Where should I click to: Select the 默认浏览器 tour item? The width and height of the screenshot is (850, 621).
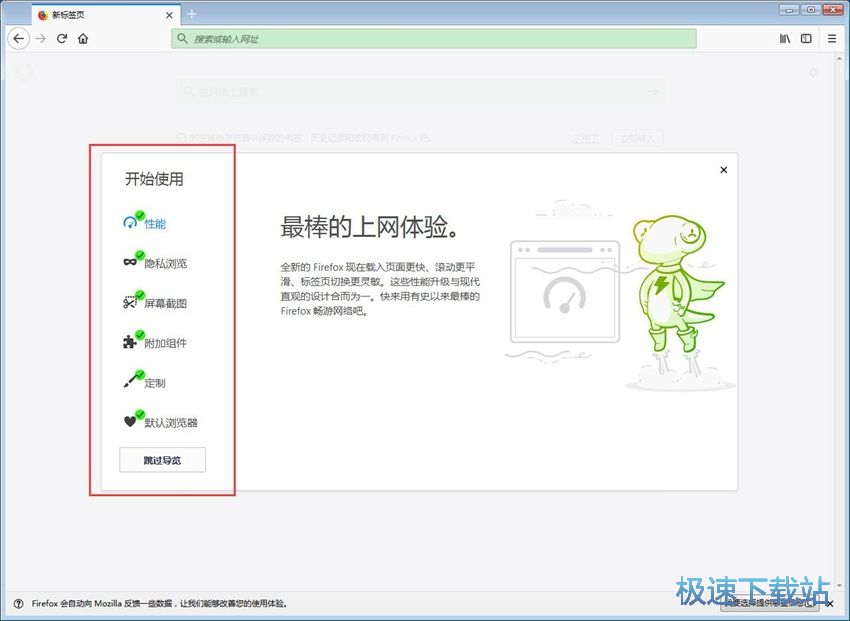tap(160, 421)
